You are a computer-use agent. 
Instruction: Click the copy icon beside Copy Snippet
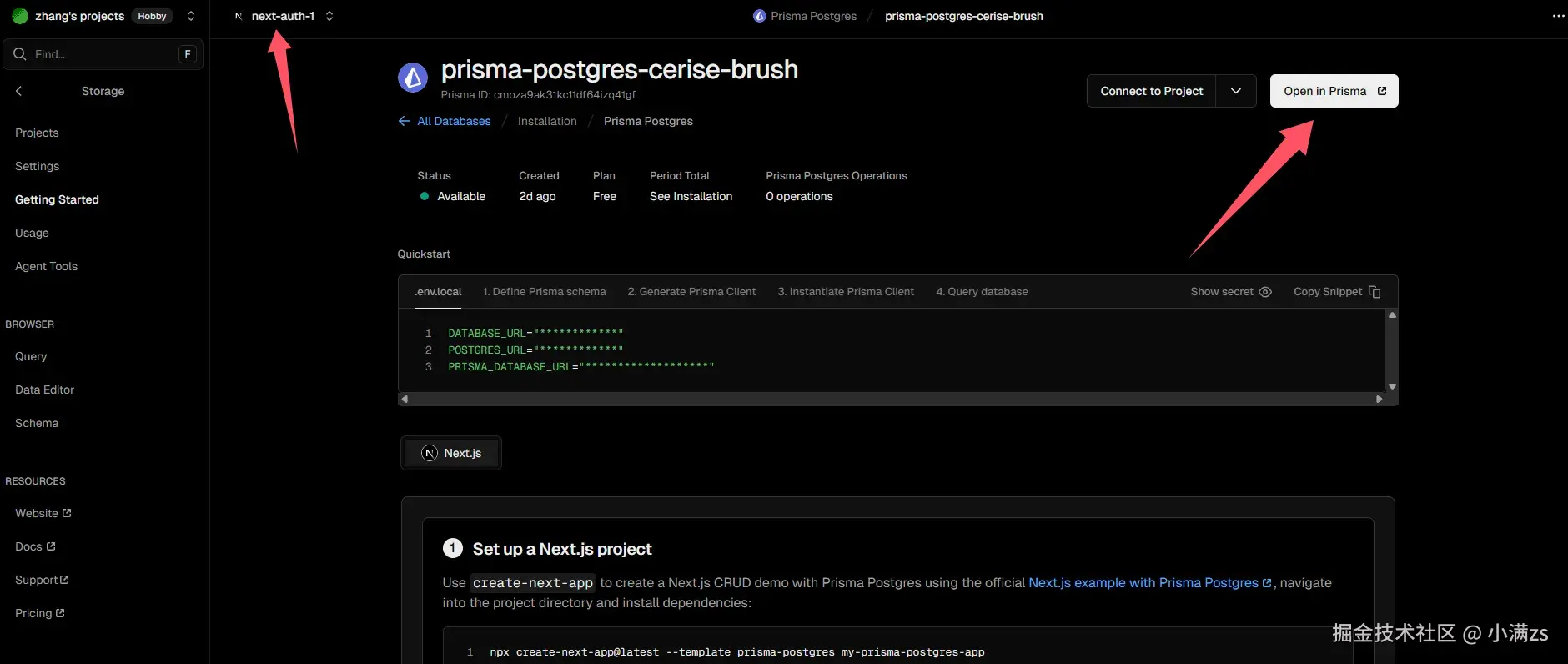(x=1375, y=292)
